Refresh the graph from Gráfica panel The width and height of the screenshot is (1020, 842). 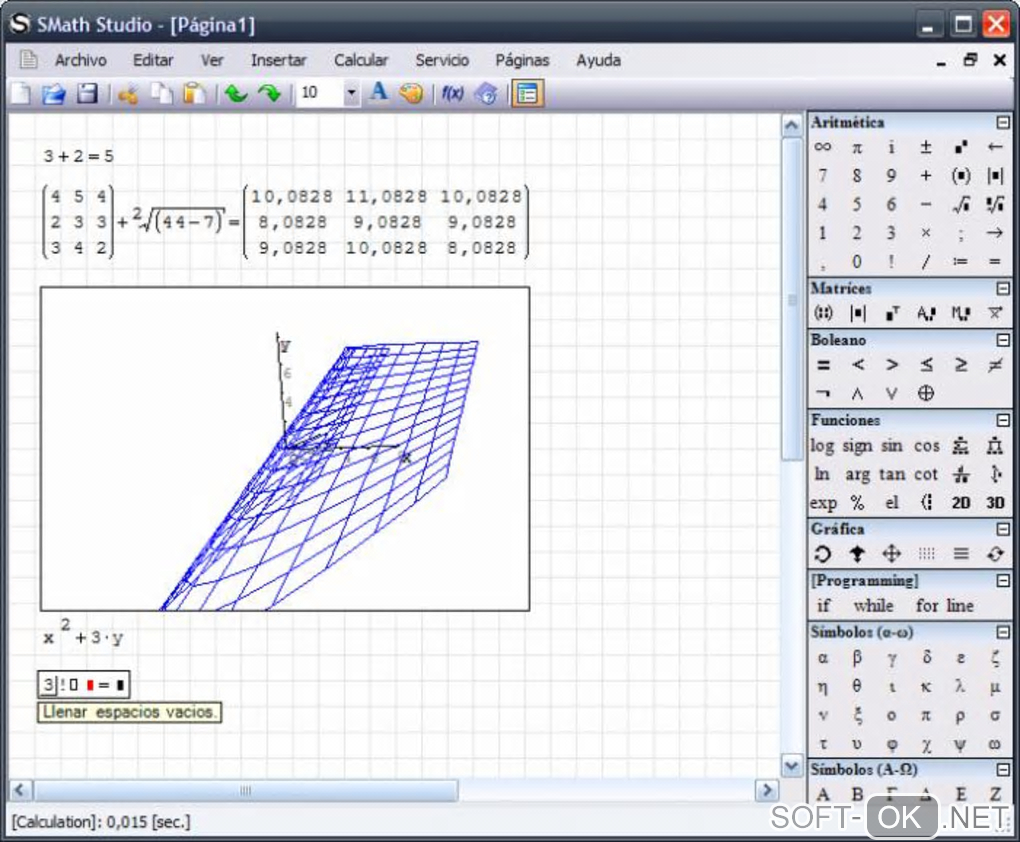(995, 554)
